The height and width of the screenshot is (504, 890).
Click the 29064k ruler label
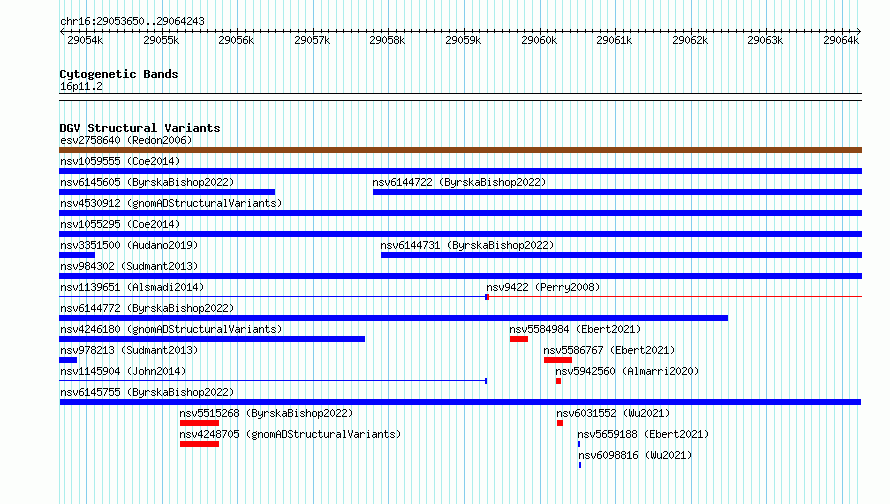pos(841,40)
